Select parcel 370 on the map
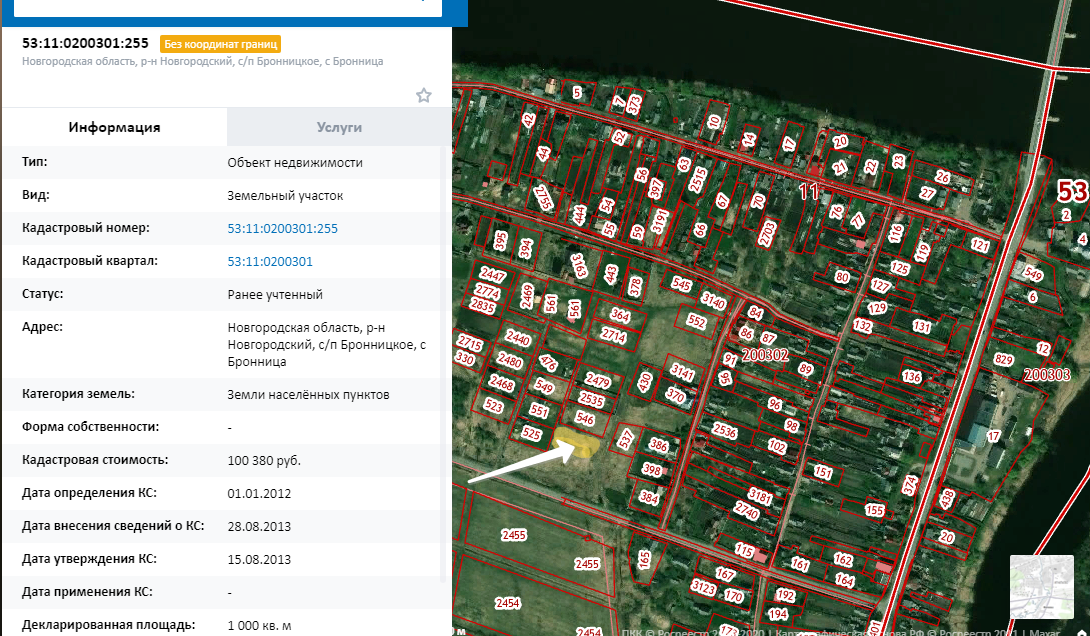 (675, 395)
